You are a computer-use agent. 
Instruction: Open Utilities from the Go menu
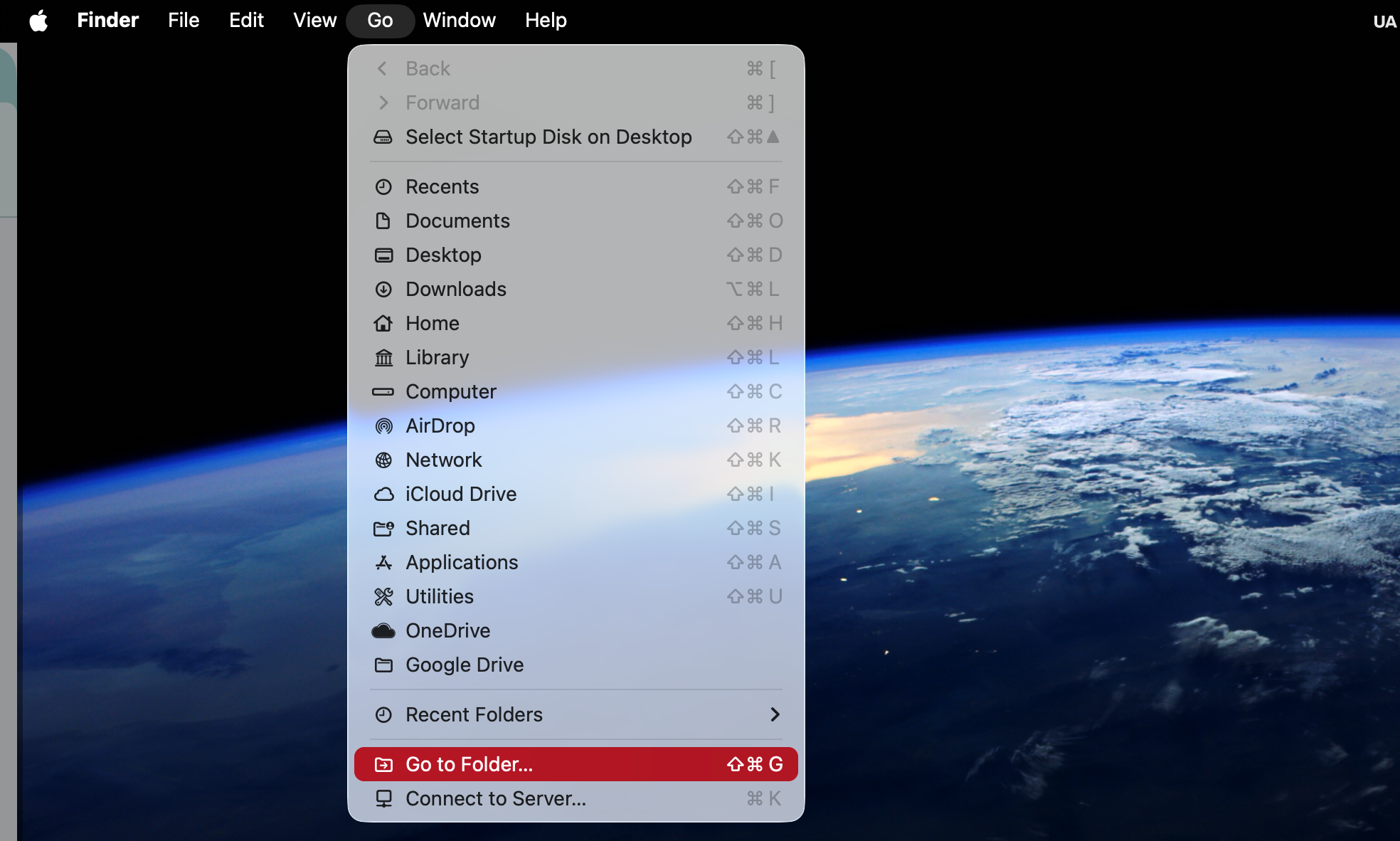coord(576,596)
